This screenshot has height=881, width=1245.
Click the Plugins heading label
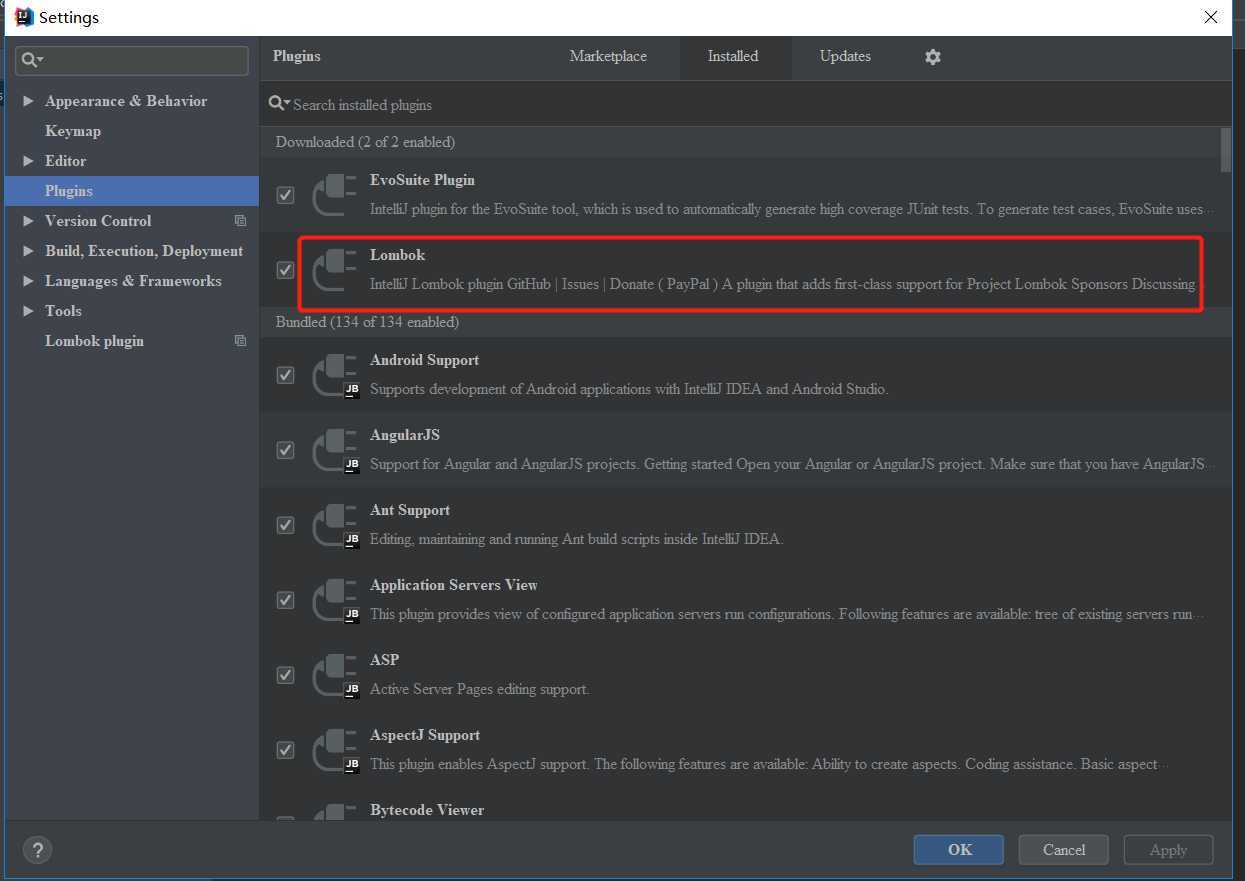(297, 56)
